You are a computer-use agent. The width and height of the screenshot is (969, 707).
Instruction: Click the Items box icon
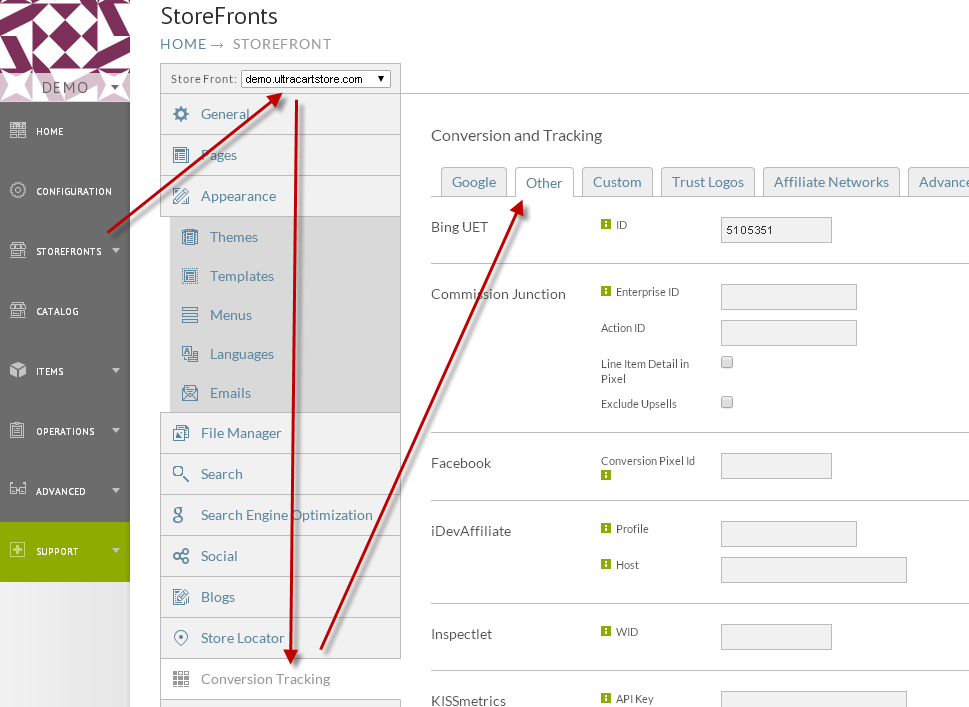tap(18, 370)
